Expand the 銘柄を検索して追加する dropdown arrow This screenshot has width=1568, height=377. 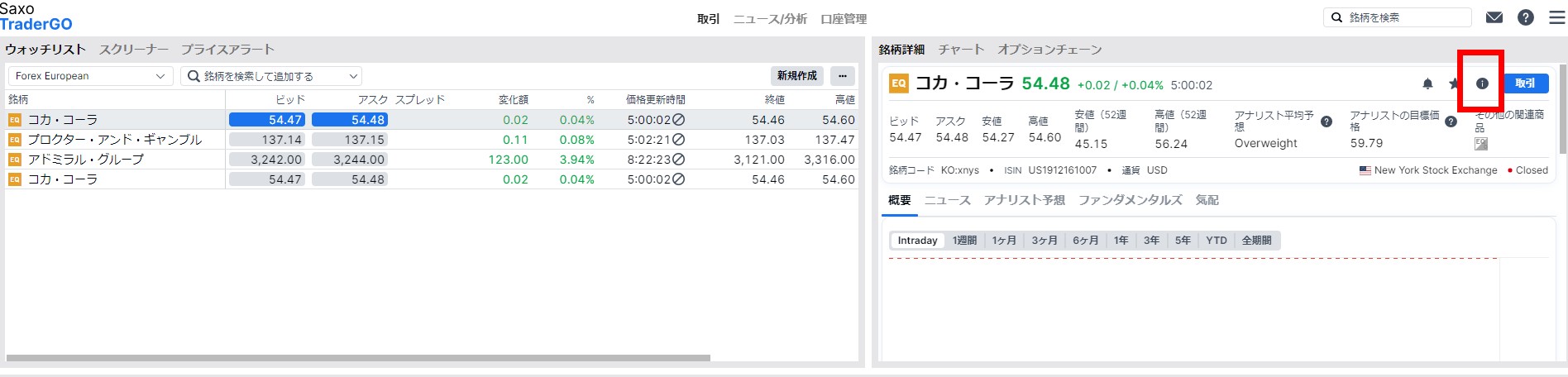pos(353,76)
